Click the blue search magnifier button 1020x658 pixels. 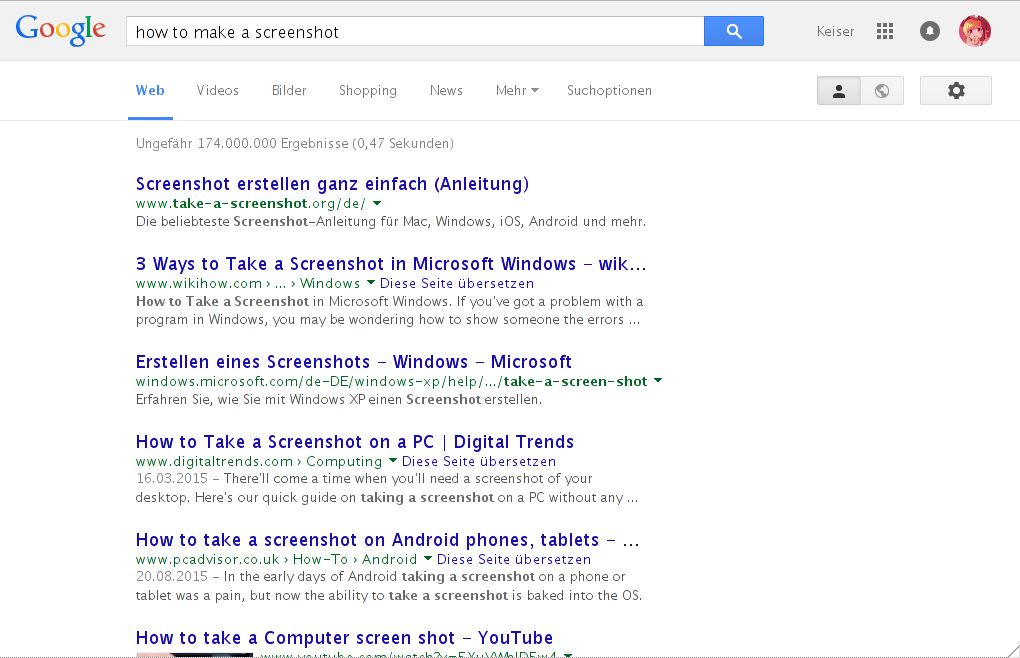734,31
